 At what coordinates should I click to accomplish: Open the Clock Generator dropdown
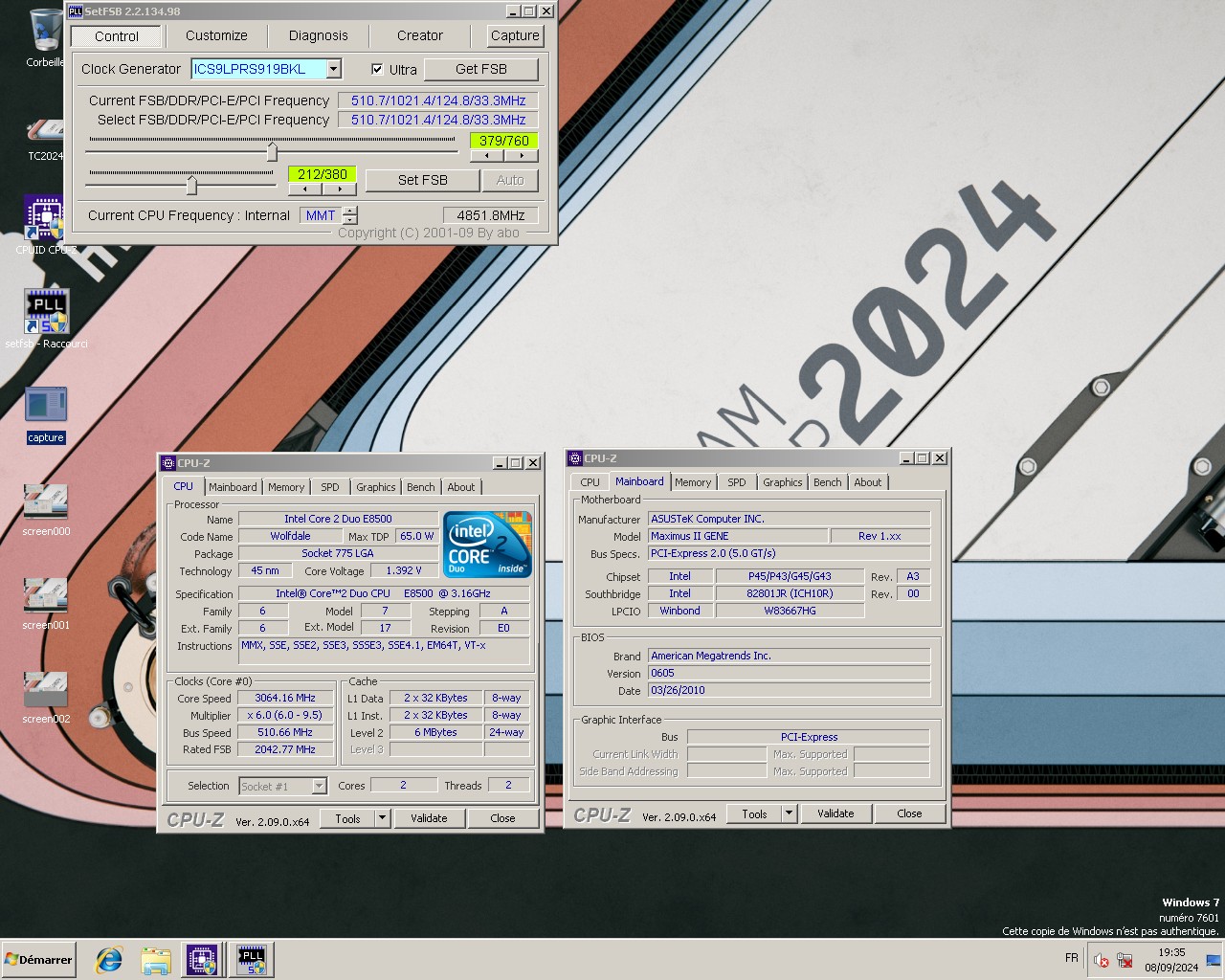pos(333,69)
